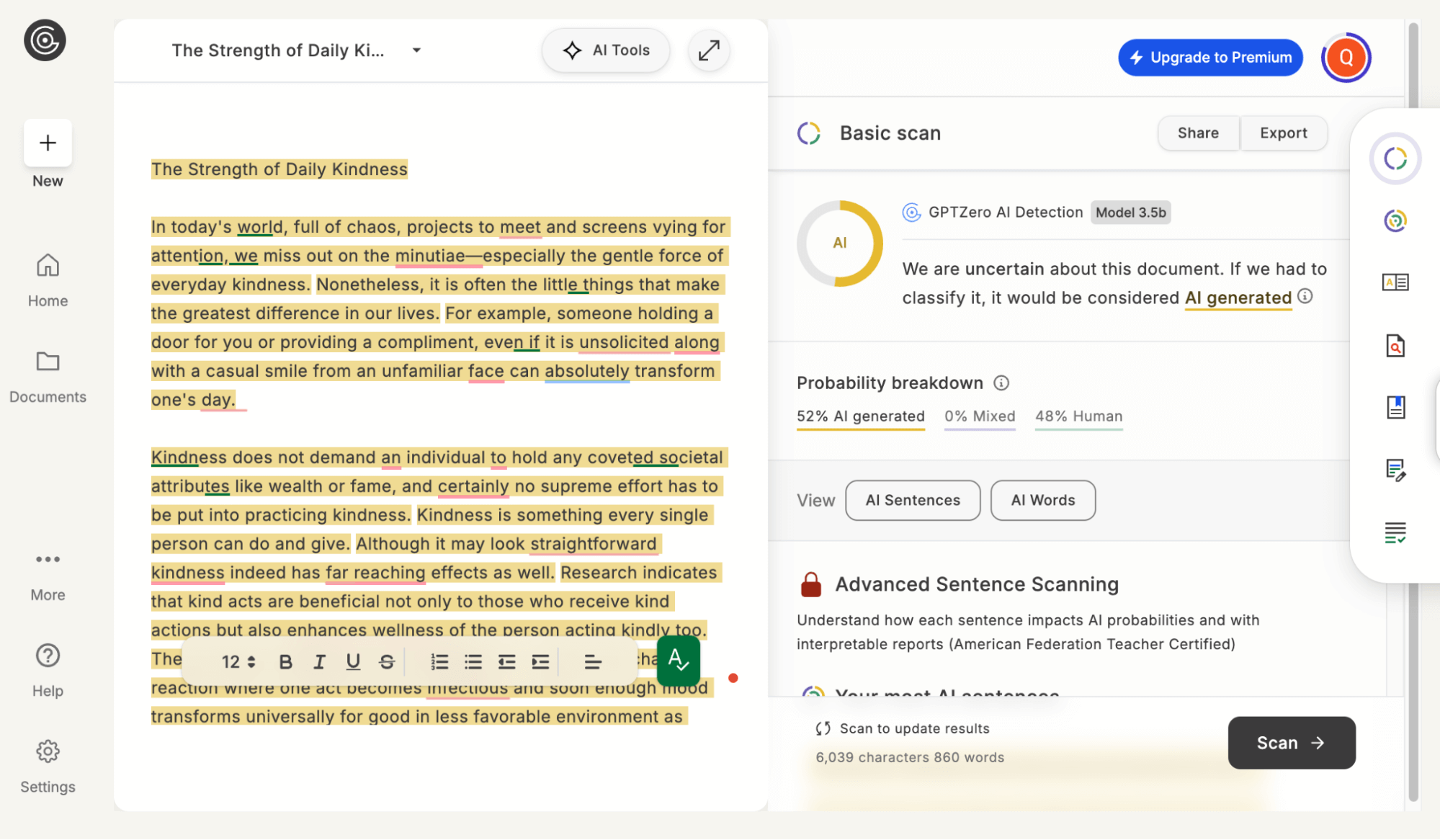Open the GPTZero logo home icon
Viewport: 1440px width, 840px height.
click(x=45, y=40)
